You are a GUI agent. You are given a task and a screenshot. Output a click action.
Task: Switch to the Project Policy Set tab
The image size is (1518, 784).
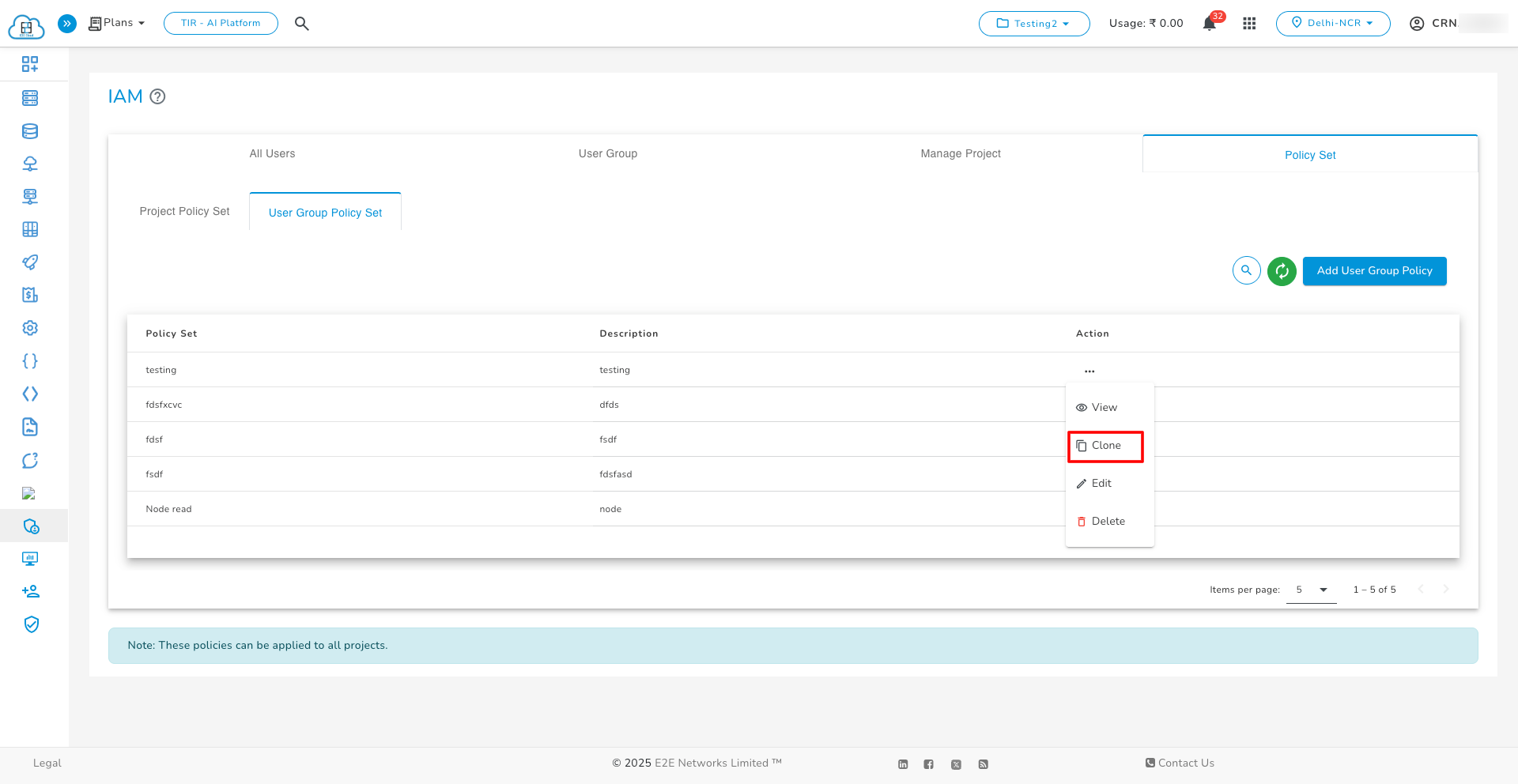coord(184,212)
